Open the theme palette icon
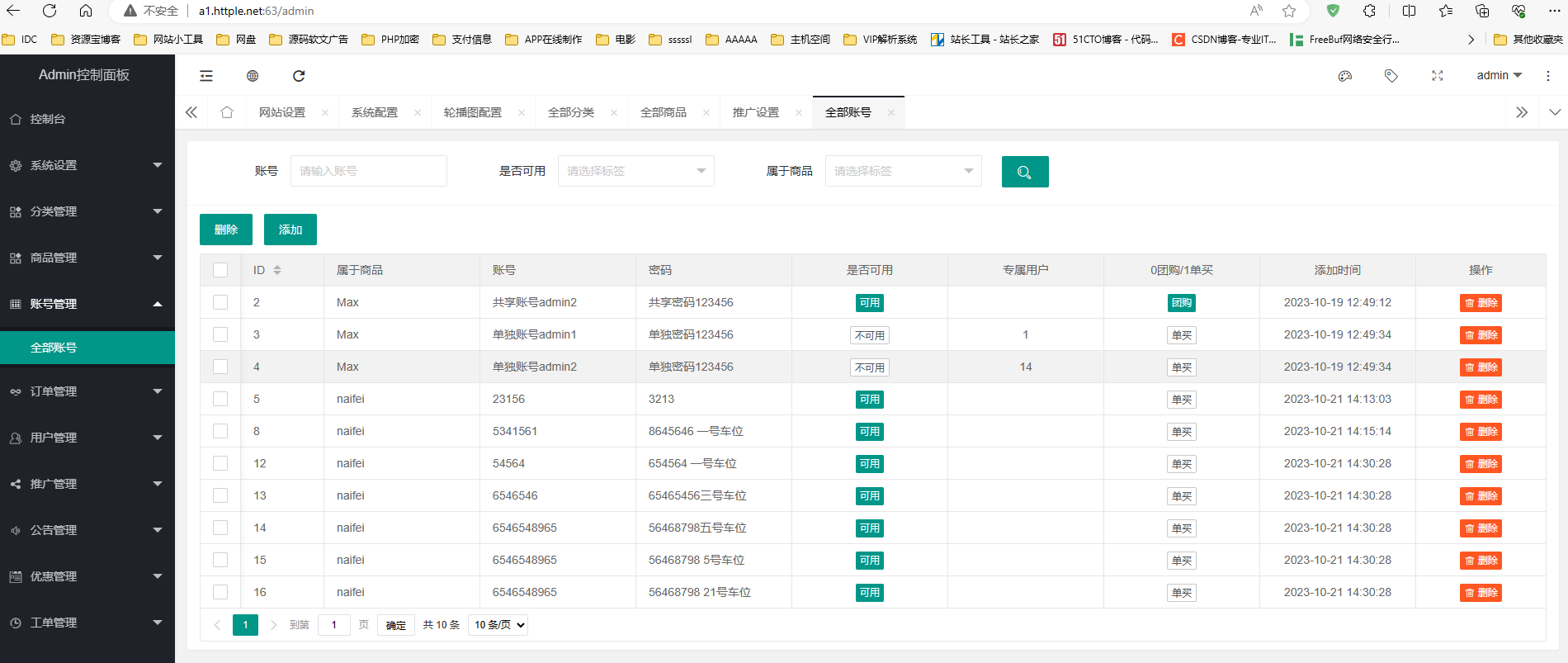 pos(1345,76)
